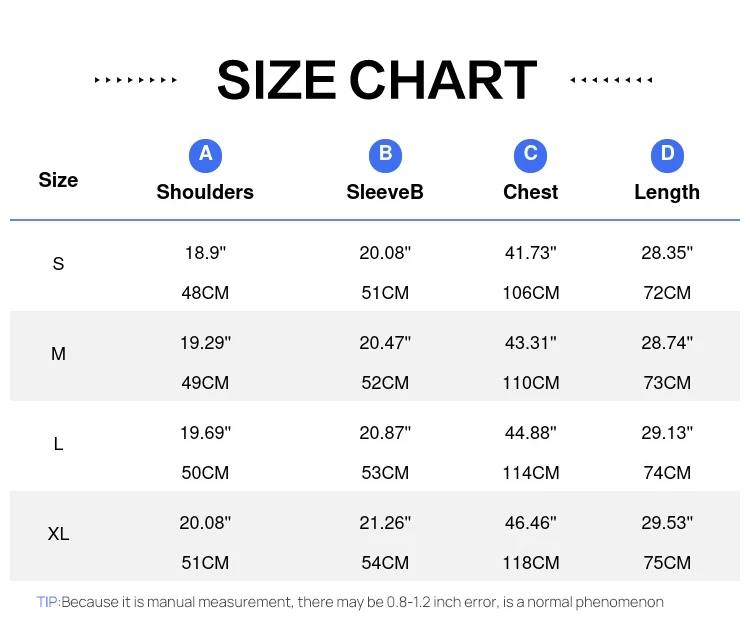
Task: Click the 75CM length value for XL
Action: (x=667, y=563)
